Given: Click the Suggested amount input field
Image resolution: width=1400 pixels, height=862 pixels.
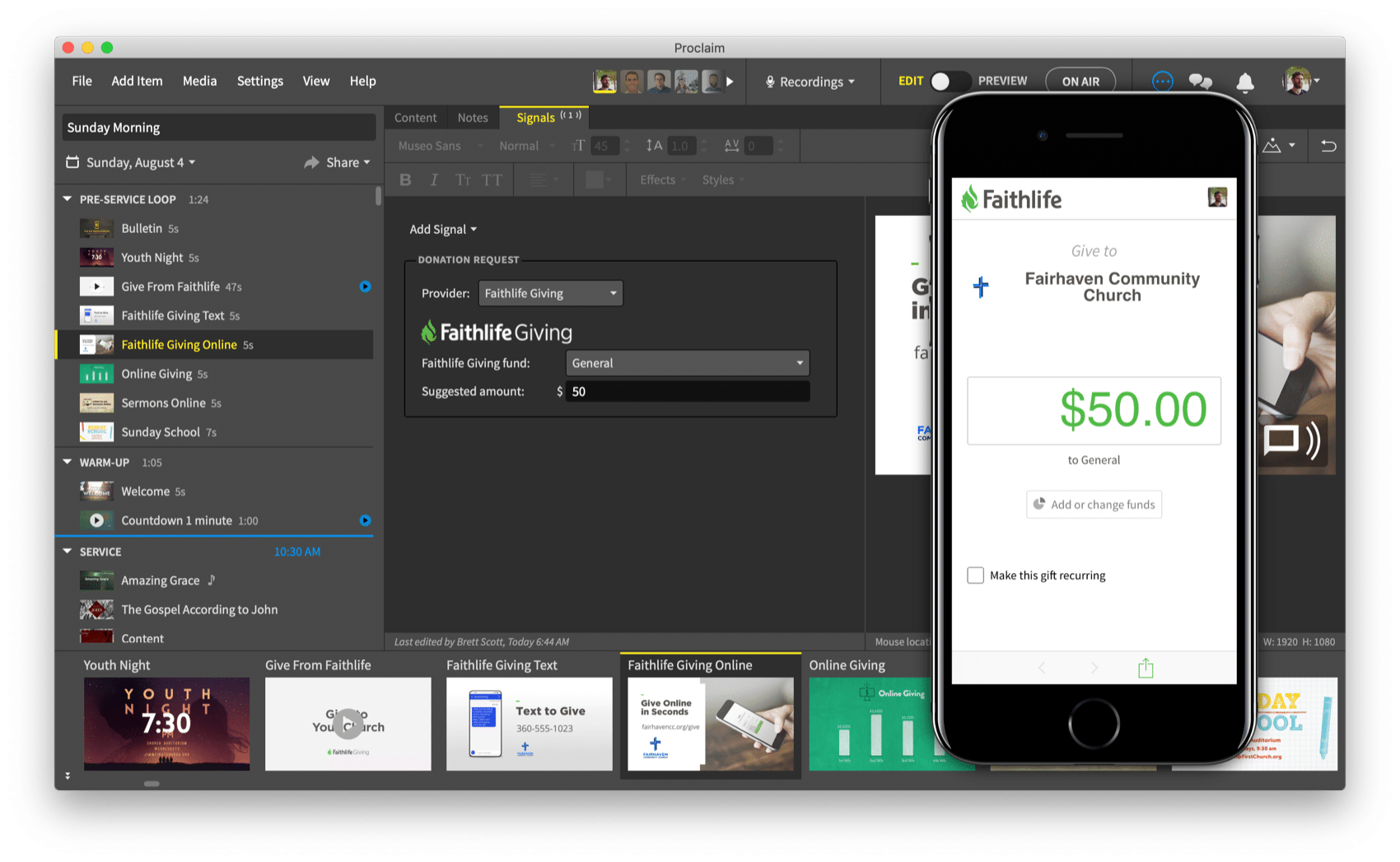Looking at the screenshot, I should [687, 392].
